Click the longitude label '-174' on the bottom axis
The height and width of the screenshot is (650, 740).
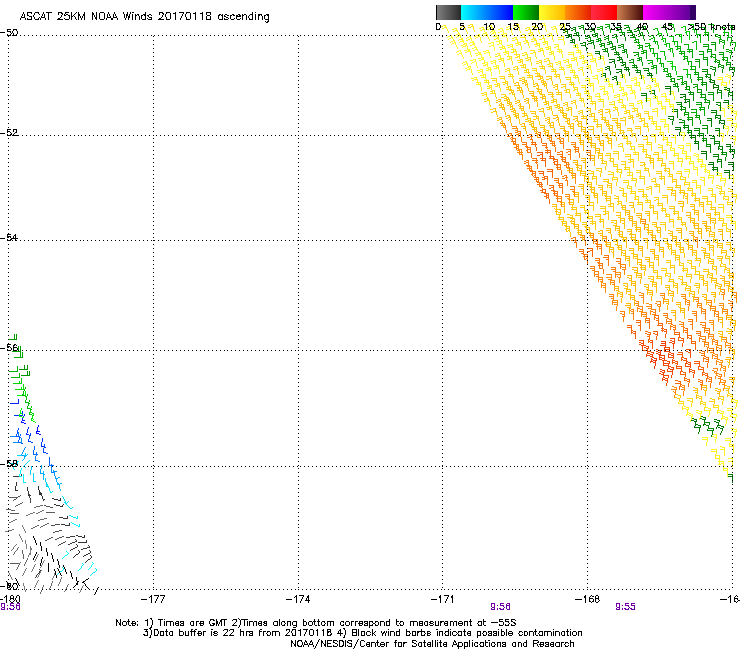click(298, 599)
